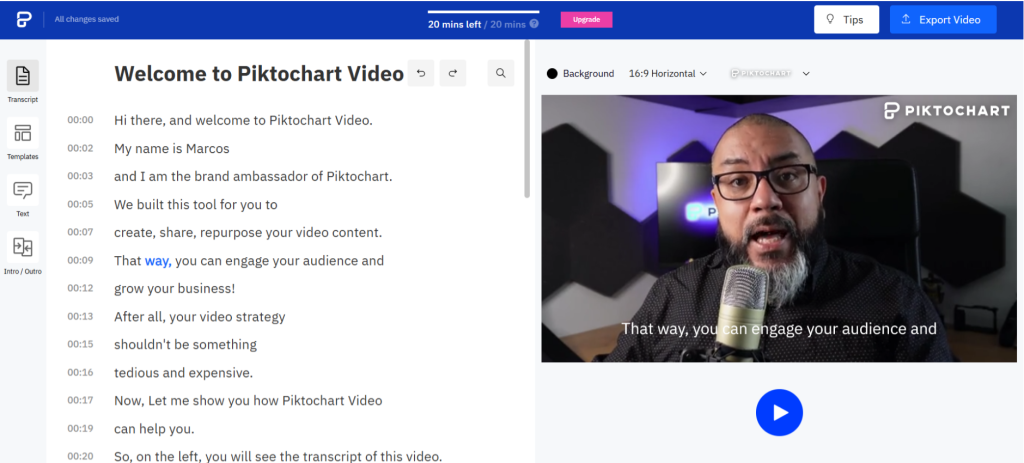Click the highlighted word 'way,'
Image resolution: width=1024 pixels, height=463 pixels.
[x=158, y=261]
